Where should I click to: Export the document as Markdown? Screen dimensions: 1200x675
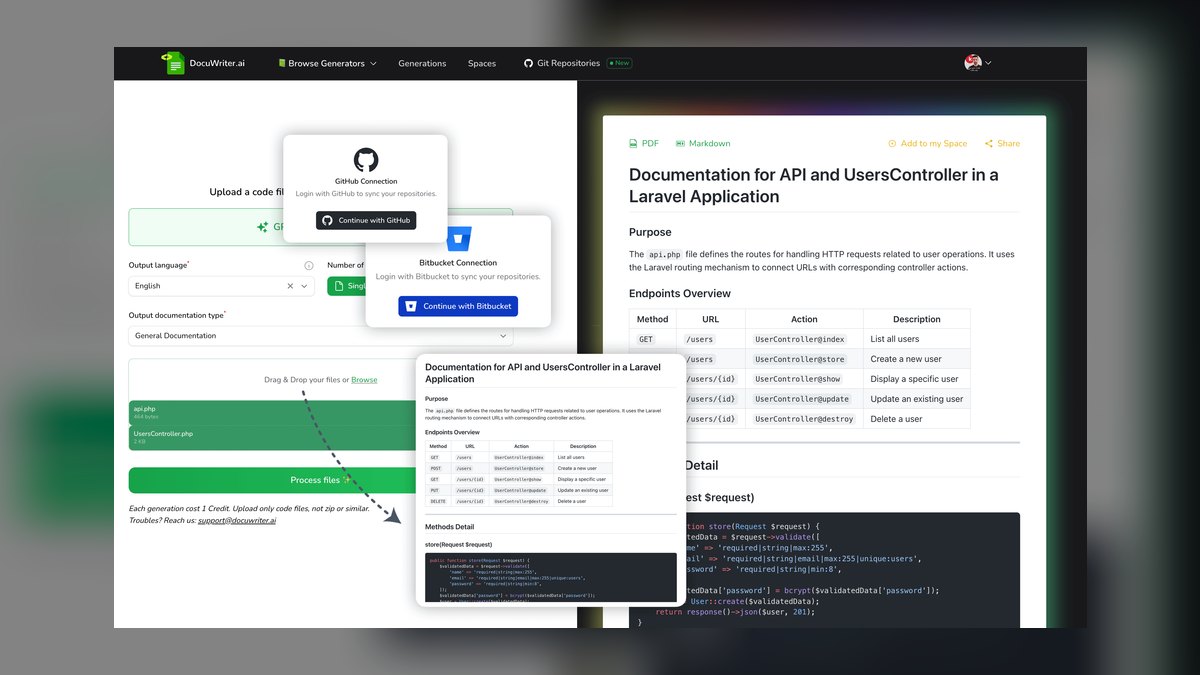pos(703,143)
